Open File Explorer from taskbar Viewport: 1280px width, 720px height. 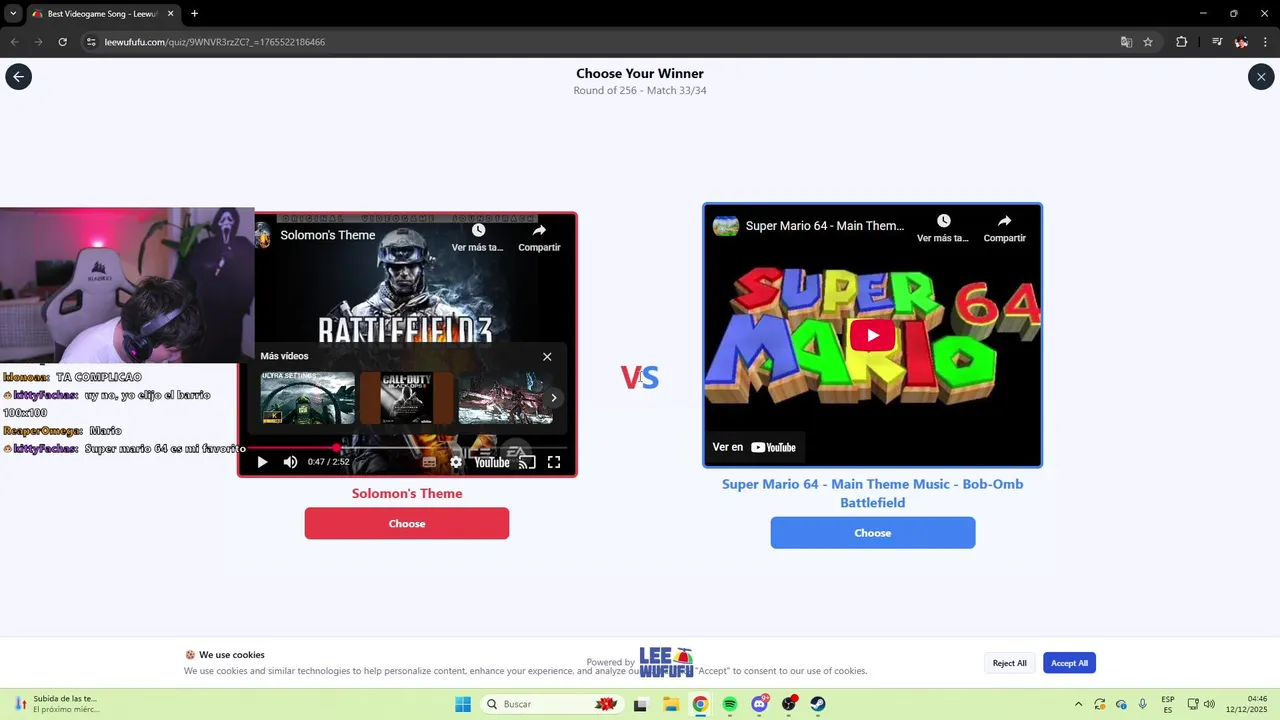click(x=671, y=704)
